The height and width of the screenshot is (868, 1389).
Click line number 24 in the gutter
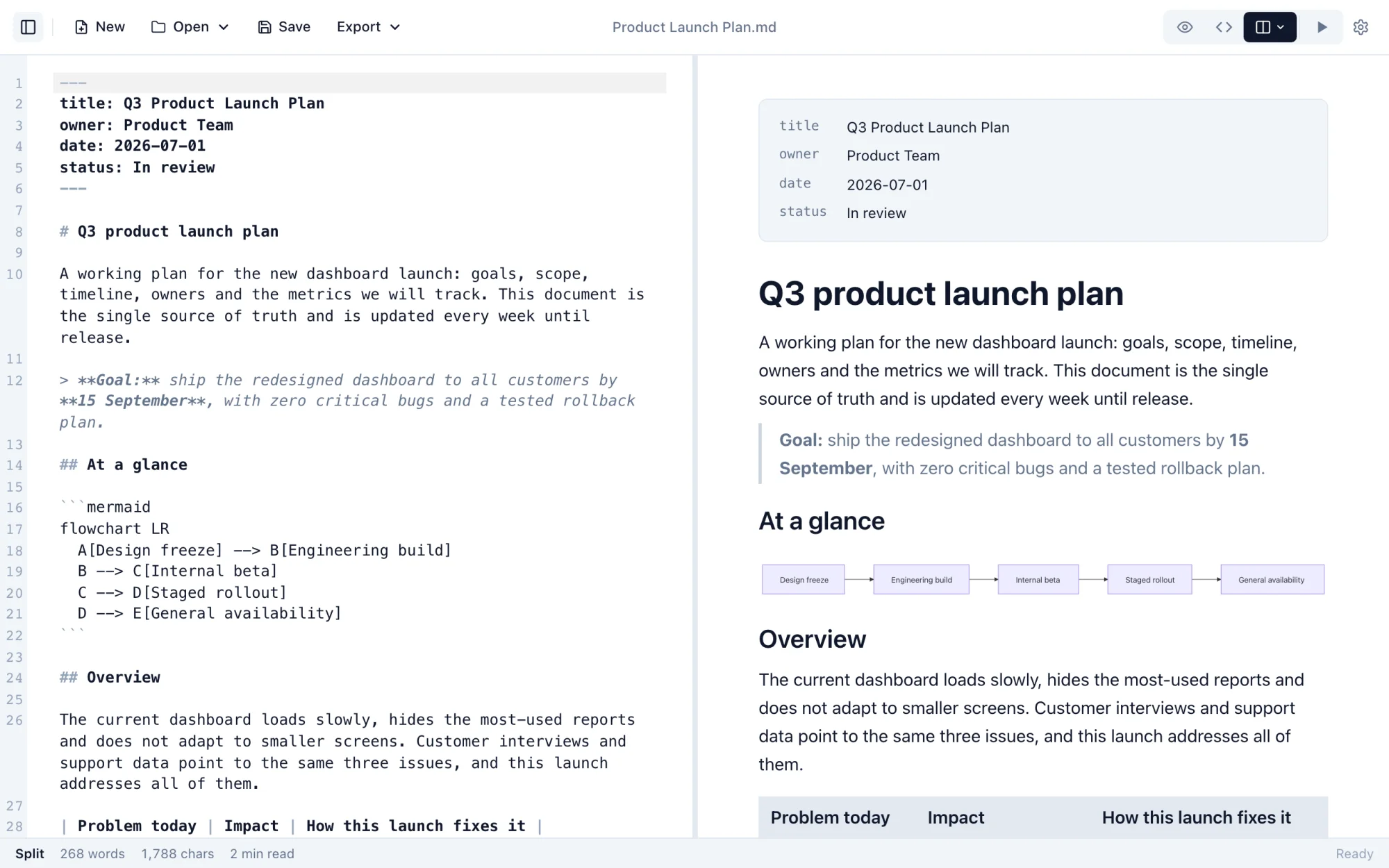tap(15, 678)
